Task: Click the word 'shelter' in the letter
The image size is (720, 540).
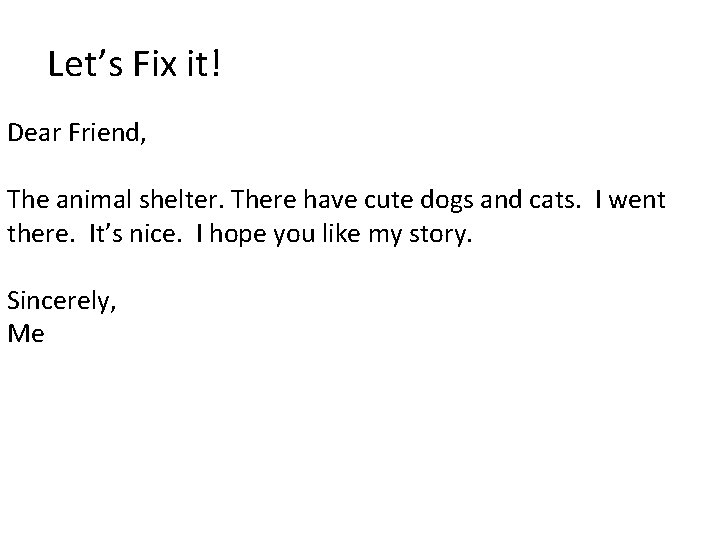Action: coord(178,199)
